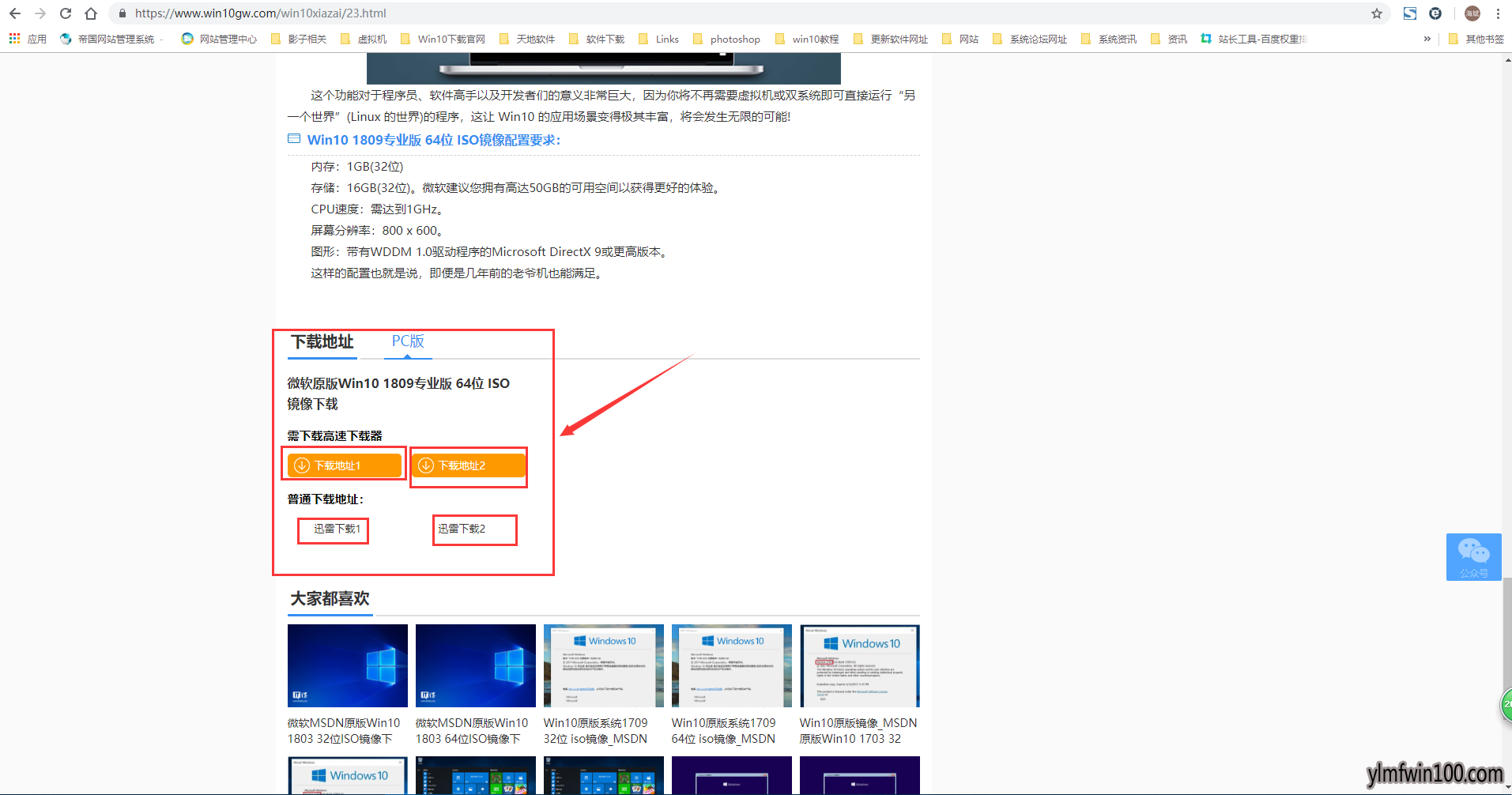Open the Win10下载官网 bookmark folder
Image resolution: width=1512 pixels, height=795 pixels.
(443, 39)
